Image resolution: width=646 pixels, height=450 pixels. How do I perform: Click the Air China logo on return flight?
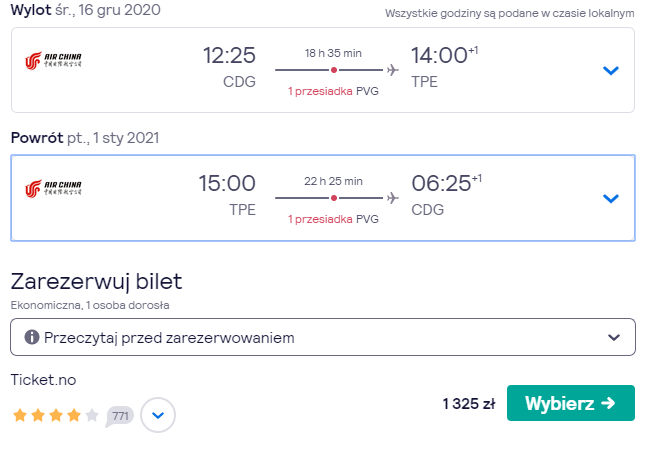coord(53,189)
